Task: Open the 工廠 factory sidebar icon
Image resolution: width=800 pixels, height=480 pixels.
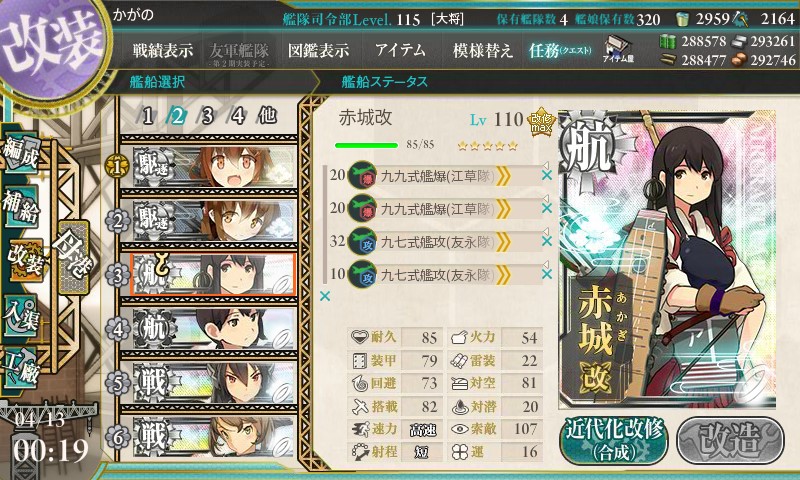Action: [21, 366]
